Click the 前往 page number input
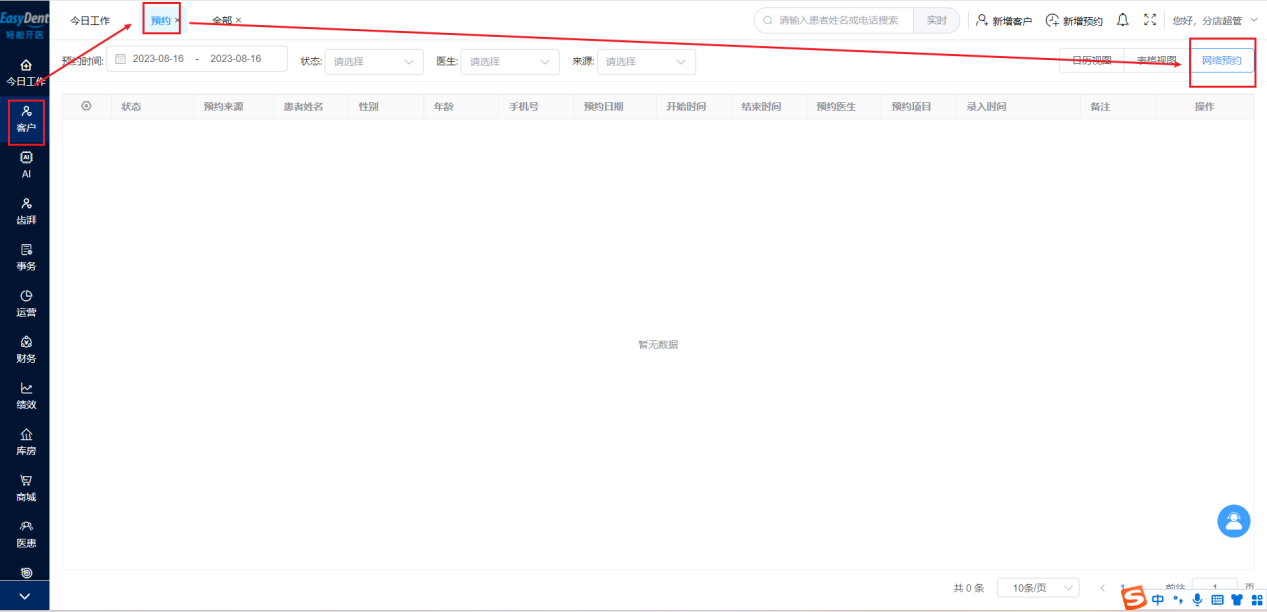1267x612 pixels. tap(1215, 588)
